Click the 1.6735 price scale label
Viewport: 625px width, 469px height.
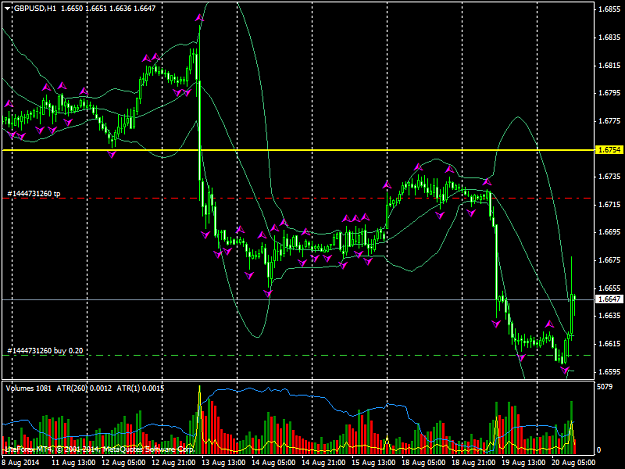pos(609,176)
